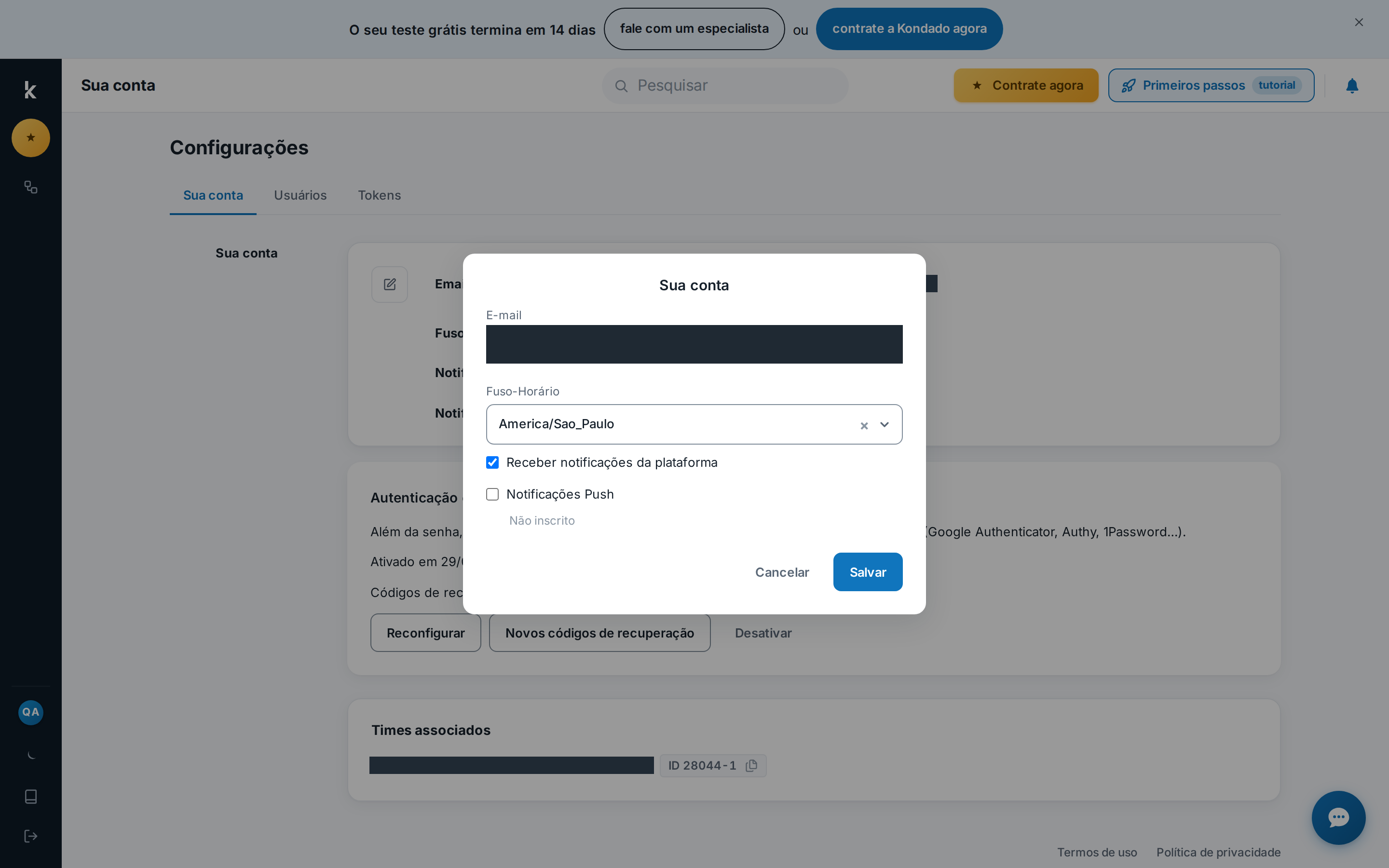
Task: Toggle dark mode moon icon
Action: tap(31, 755)
